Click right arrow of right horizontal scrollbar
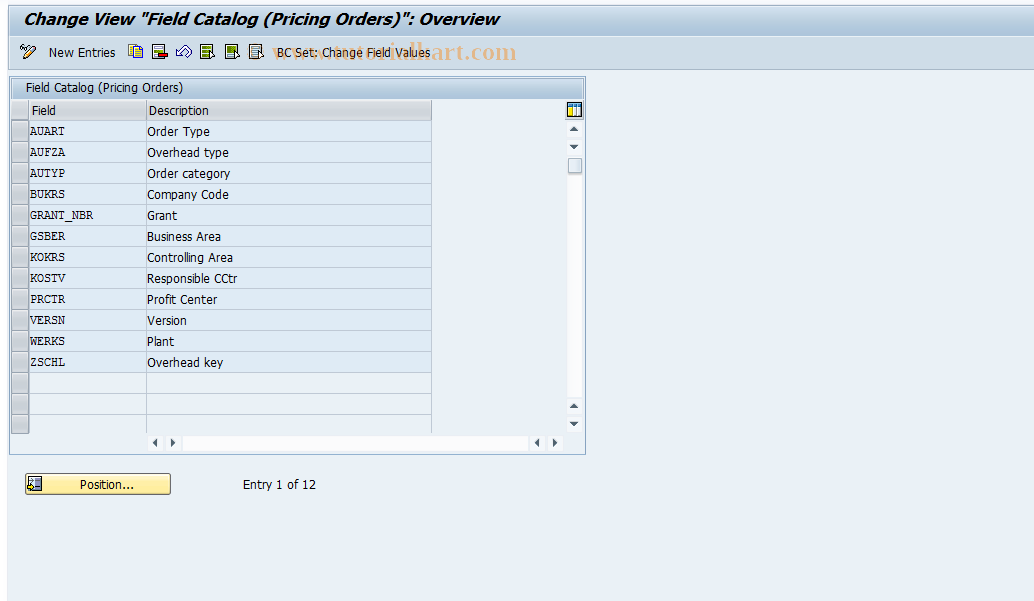The height and width of the screenshot is (601, 1034). coord(555,443)
